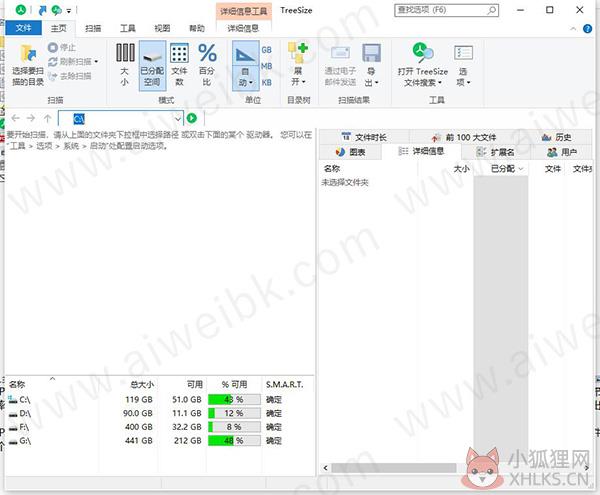Click the 48 % free bar for G:

pyautogui.click(x=234, y=441)
